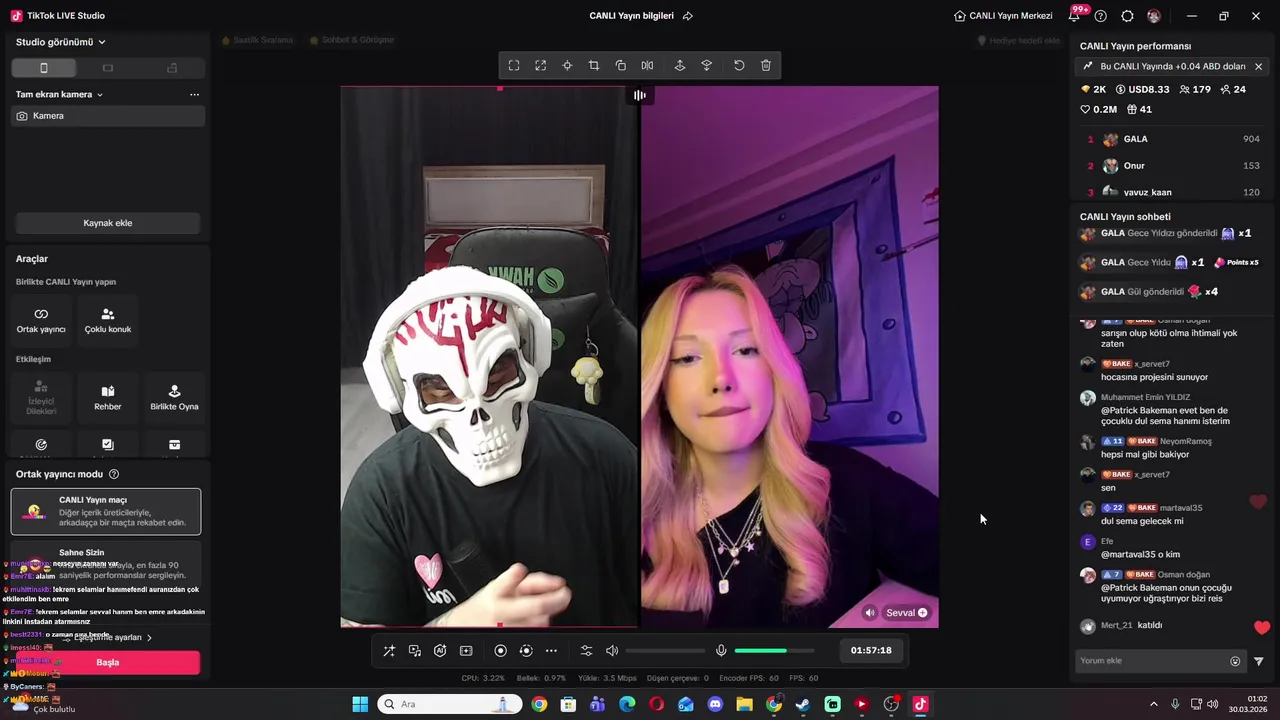Screen dimensions: 1280x720
Task: Close the +0.04 ABD doları notification banner
Action: (1258, 66)
